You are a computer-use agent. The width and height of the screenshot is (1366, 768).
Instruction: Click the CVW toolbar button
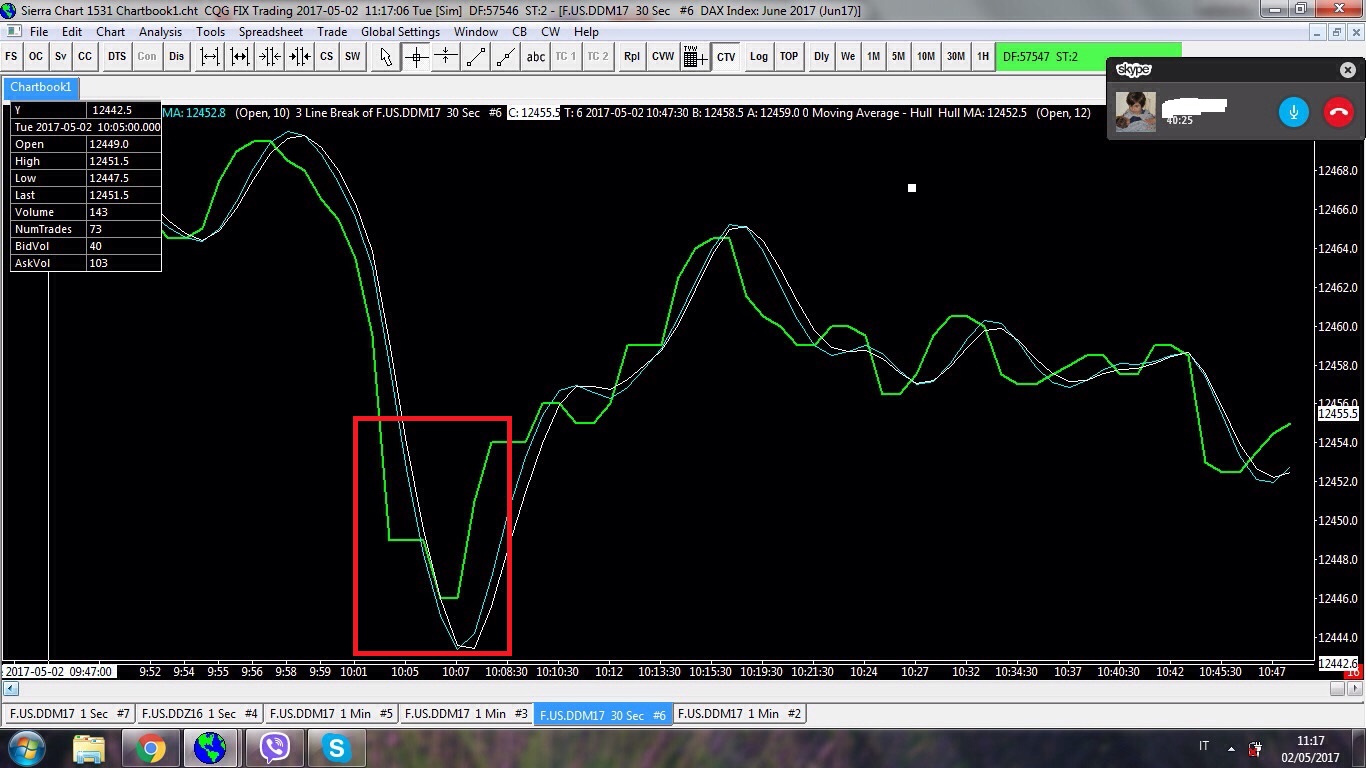pos(663,56)
